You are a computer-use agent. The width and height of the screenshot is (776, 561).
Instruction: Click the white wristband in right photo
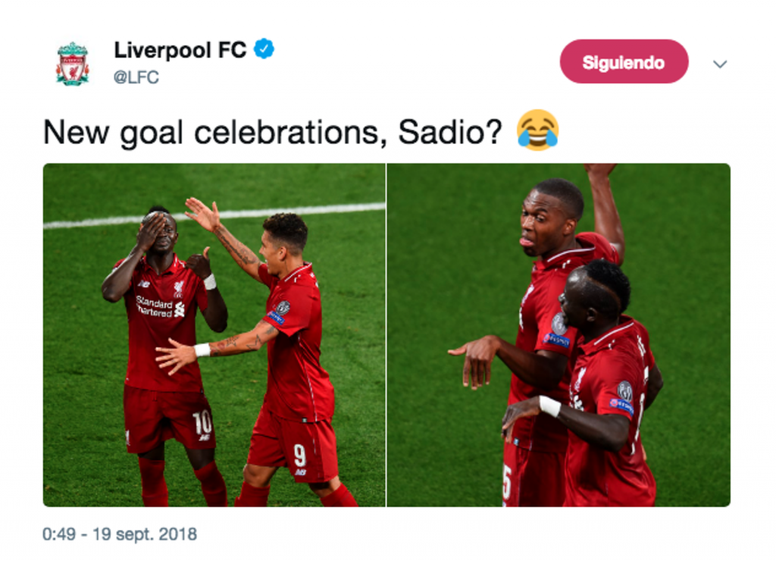(x=550, y=406)
